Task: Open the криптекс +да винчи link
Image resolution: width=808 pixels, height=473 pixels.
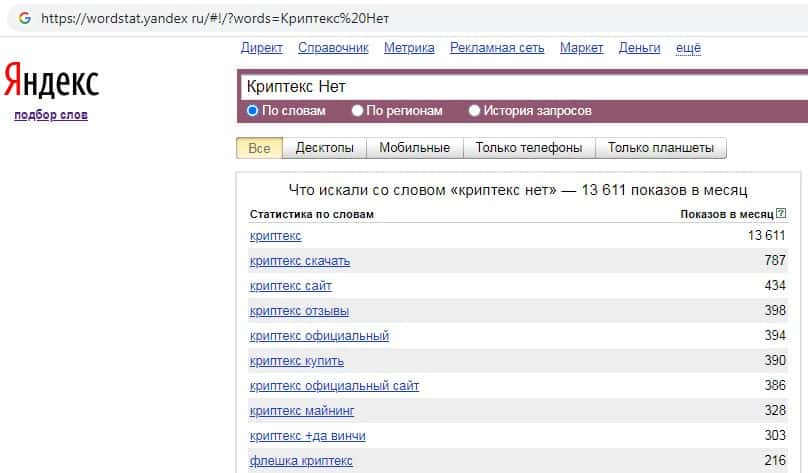Action: click(307, 436)
